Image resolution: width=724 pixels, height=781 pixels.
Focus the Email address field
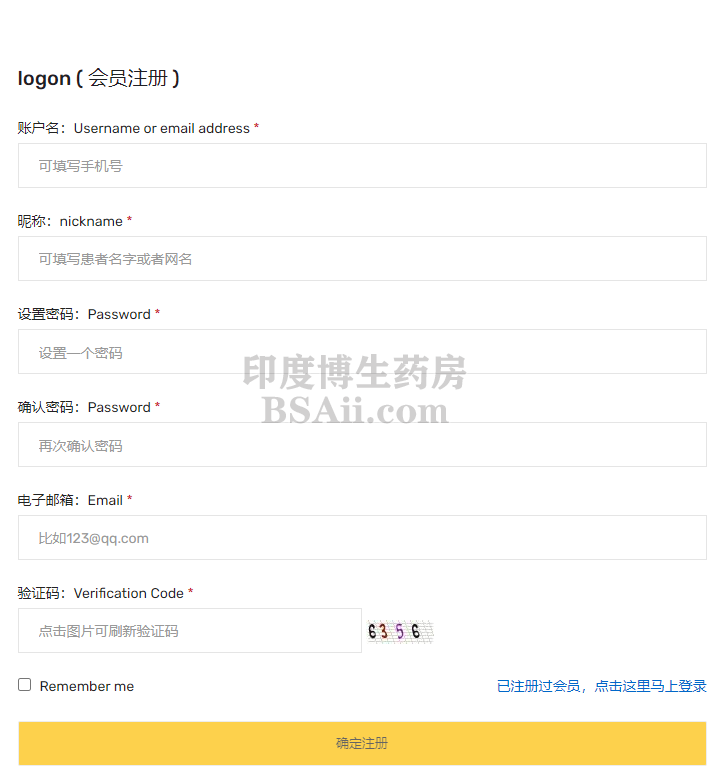click(x=362, y=537)
